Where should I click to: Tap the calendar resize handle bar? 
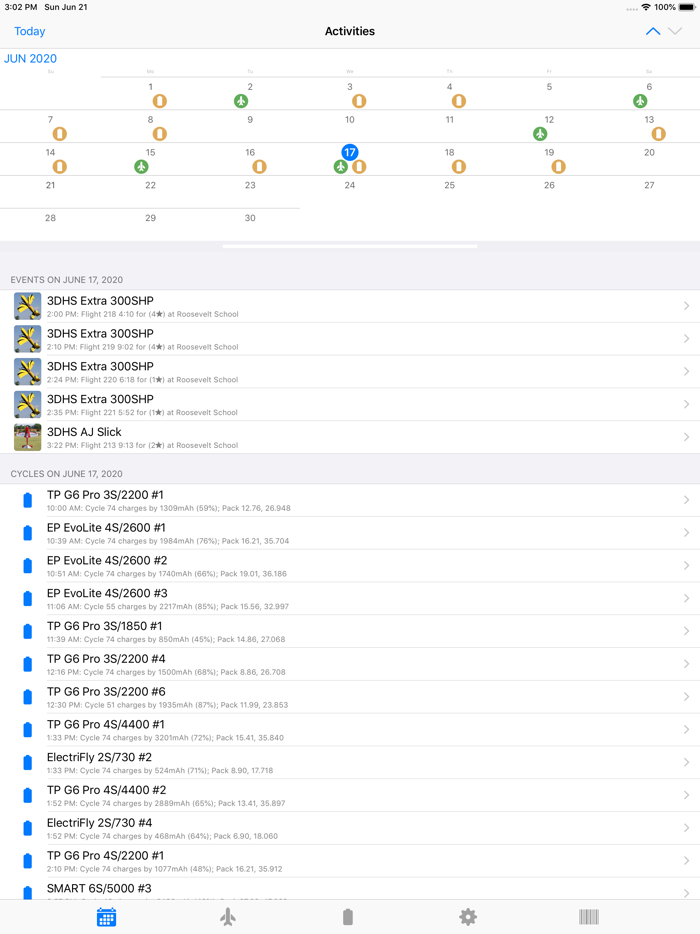350,246
